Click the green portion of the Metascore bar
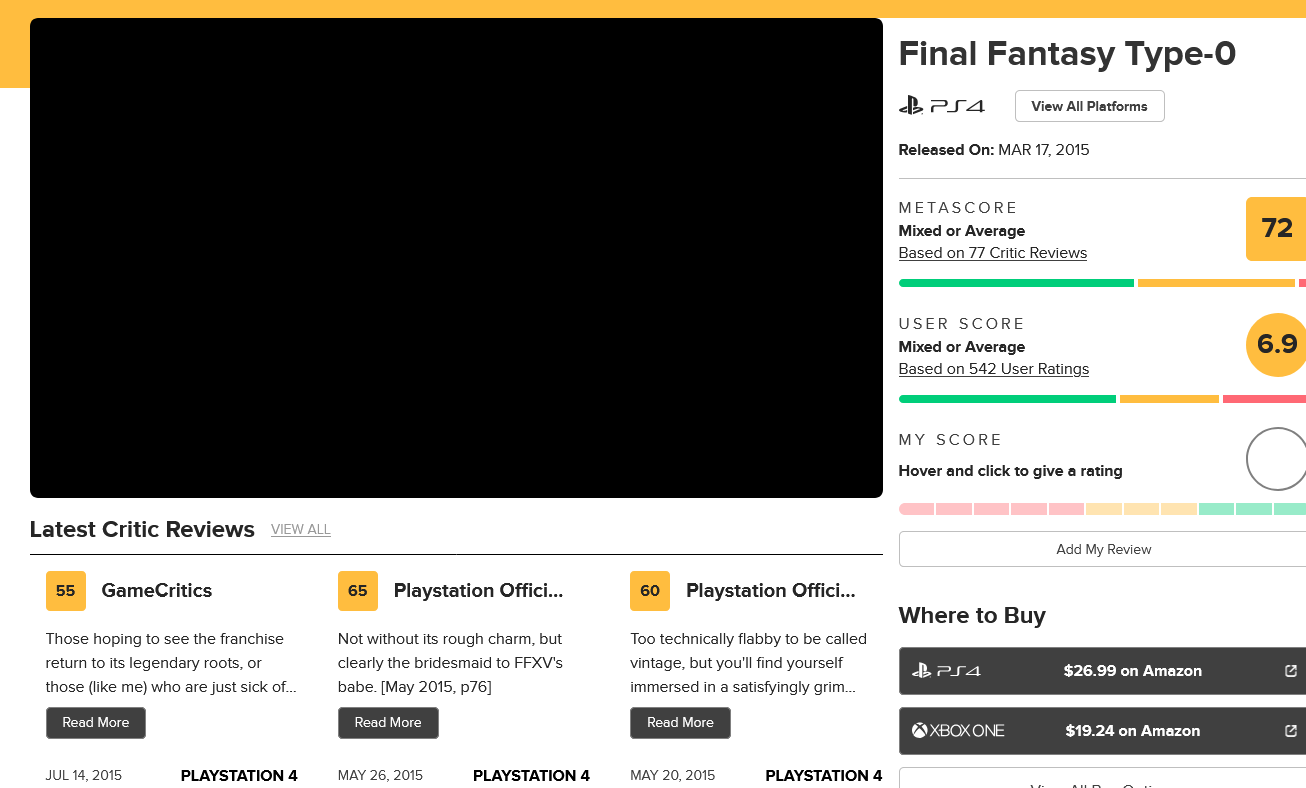This screenshot has height=788, width=1306. [1016, 283]
